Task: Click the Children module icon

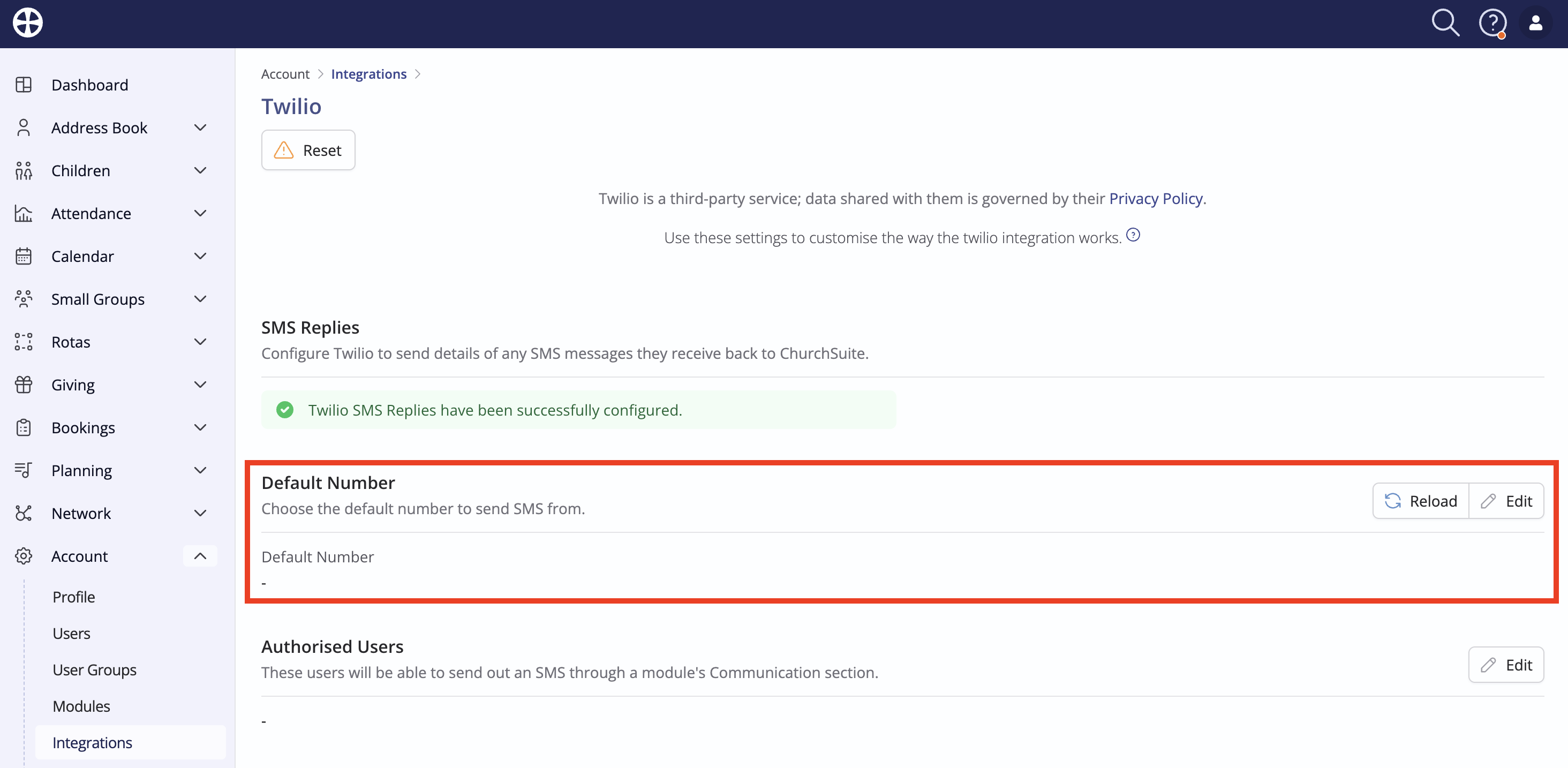Action: [24, 170]
